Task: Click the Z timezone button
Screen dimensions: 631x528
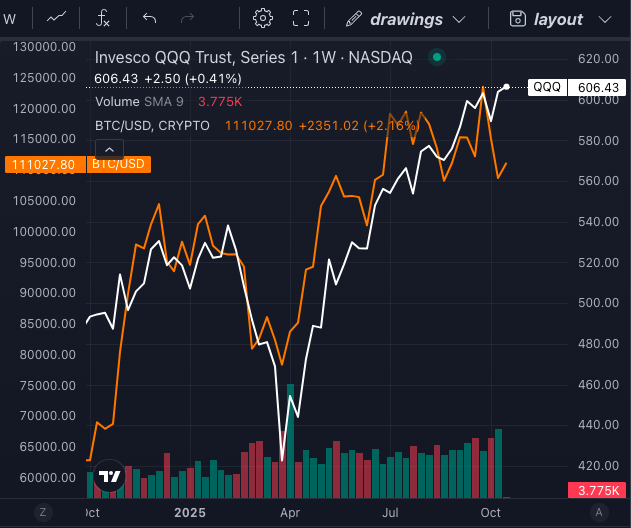Action: pos(43,511)
